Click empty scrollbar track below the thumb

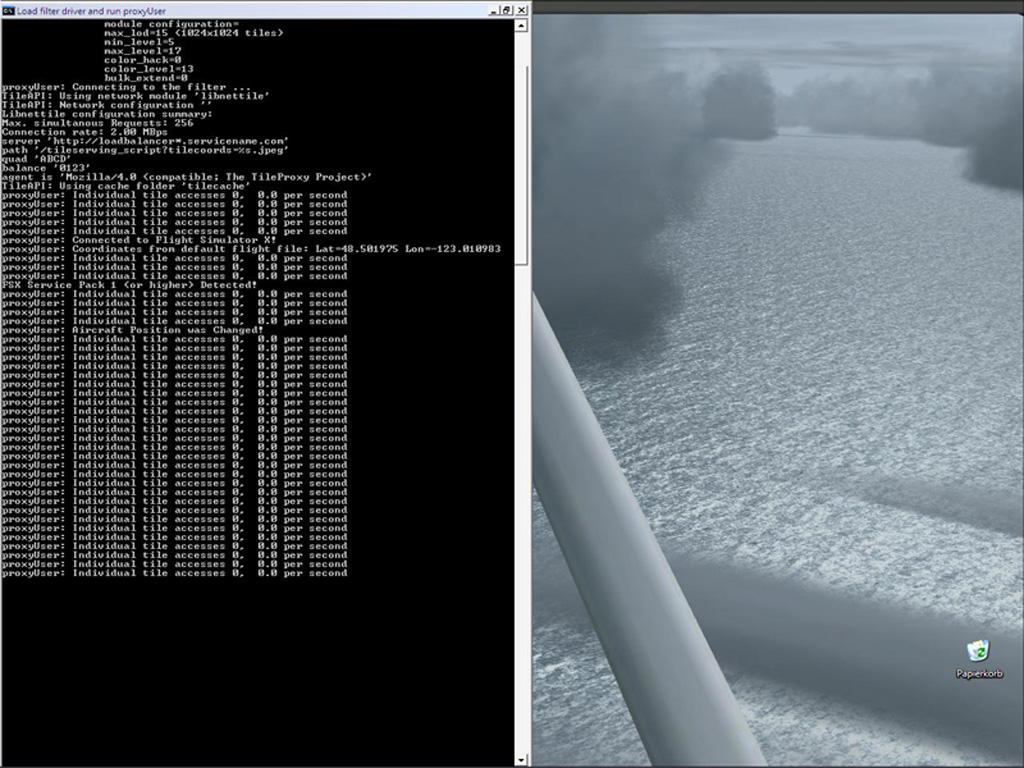[x=521, y=500]
